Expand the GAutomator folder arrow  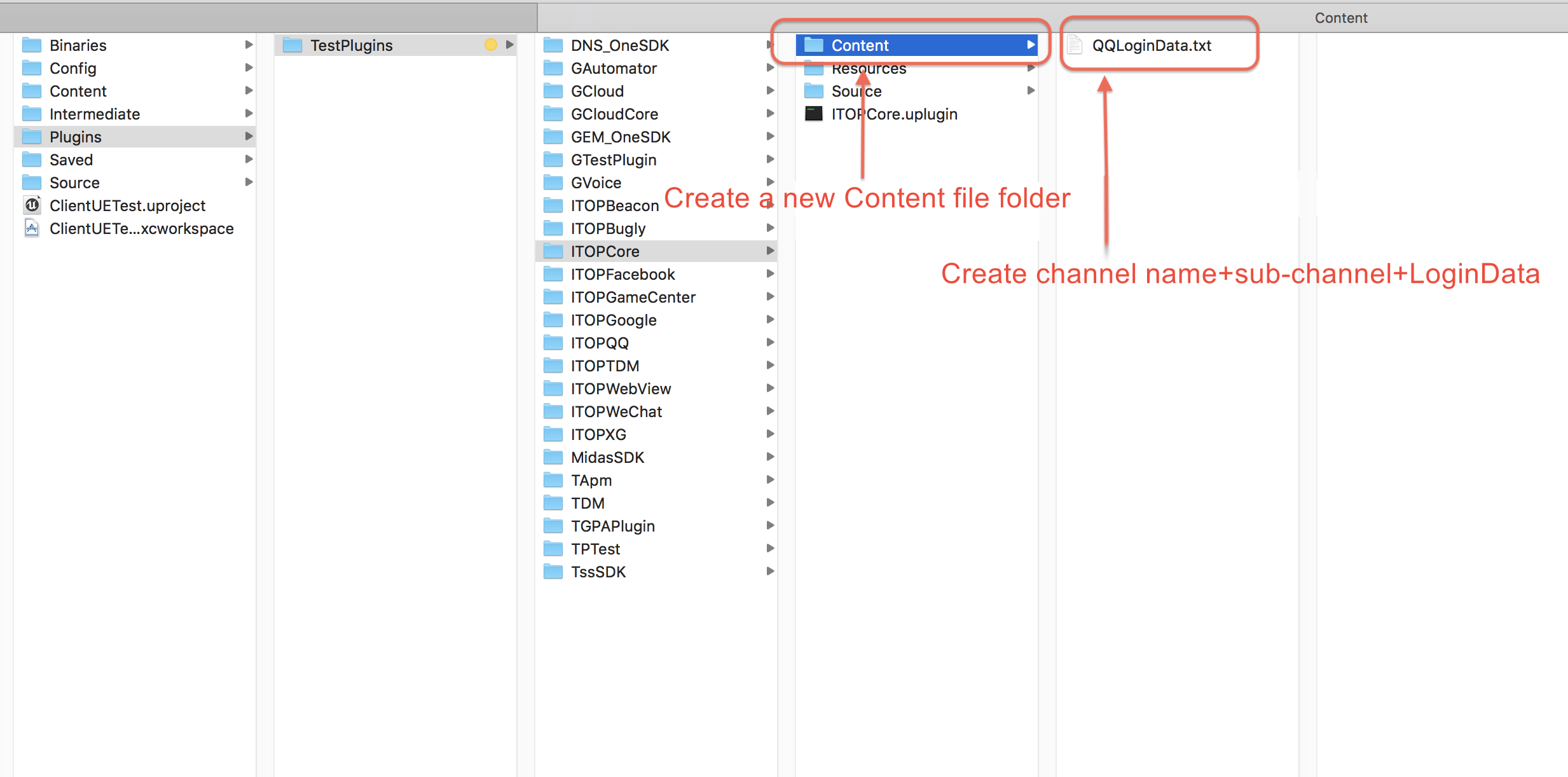tap(774, 68)
